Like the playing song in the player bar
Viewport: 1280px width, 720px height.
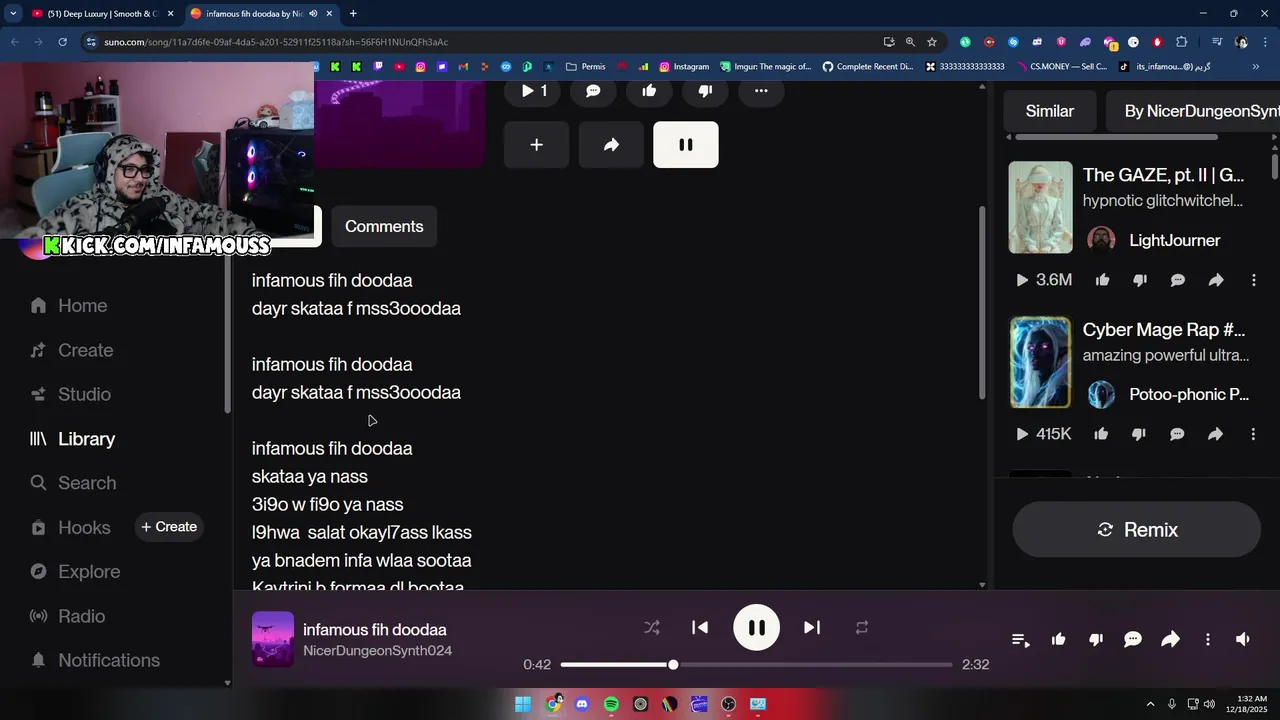pyautogui.click(x=1059, y=640)
